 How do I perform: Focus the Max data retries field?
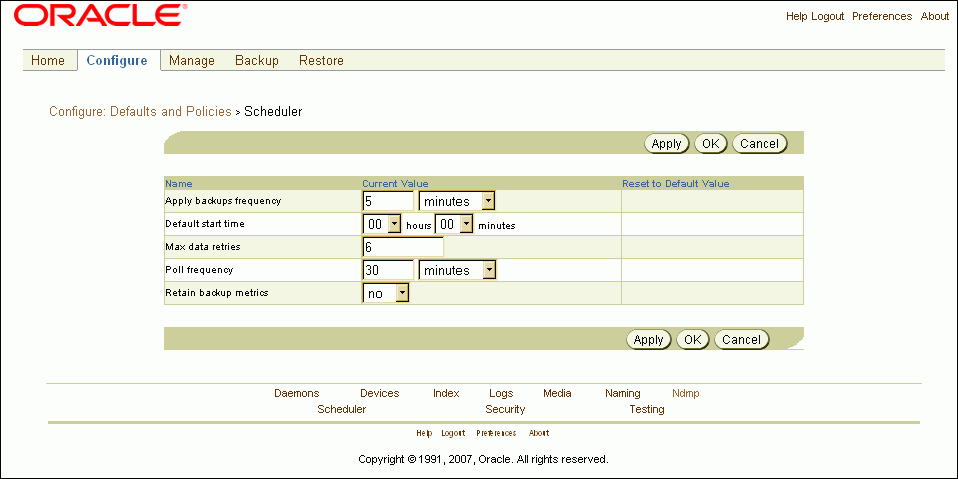[403, 247]
